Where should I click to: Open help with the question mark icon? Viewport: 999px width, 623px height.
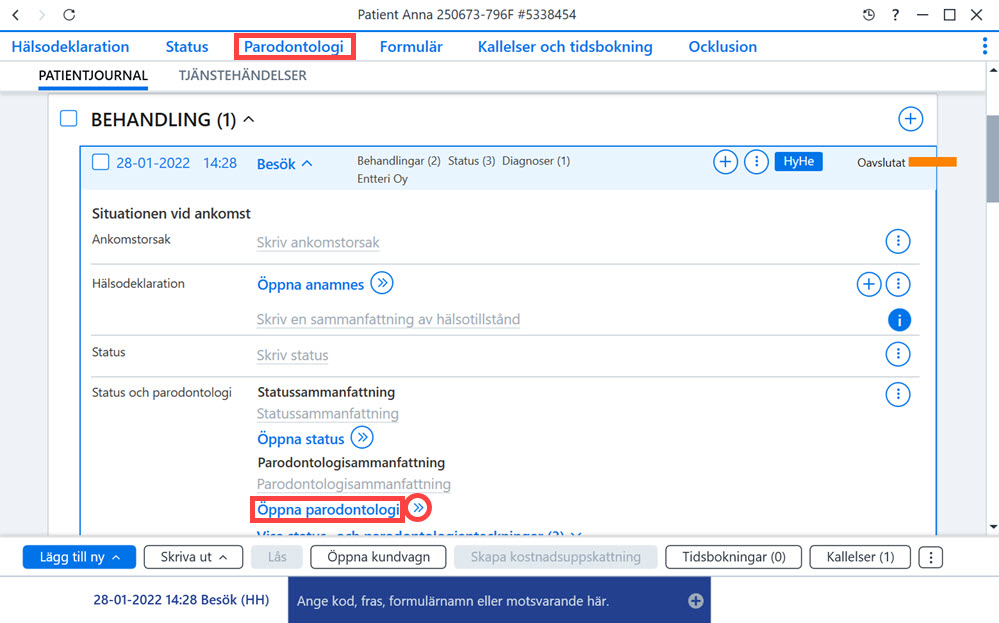895,15
